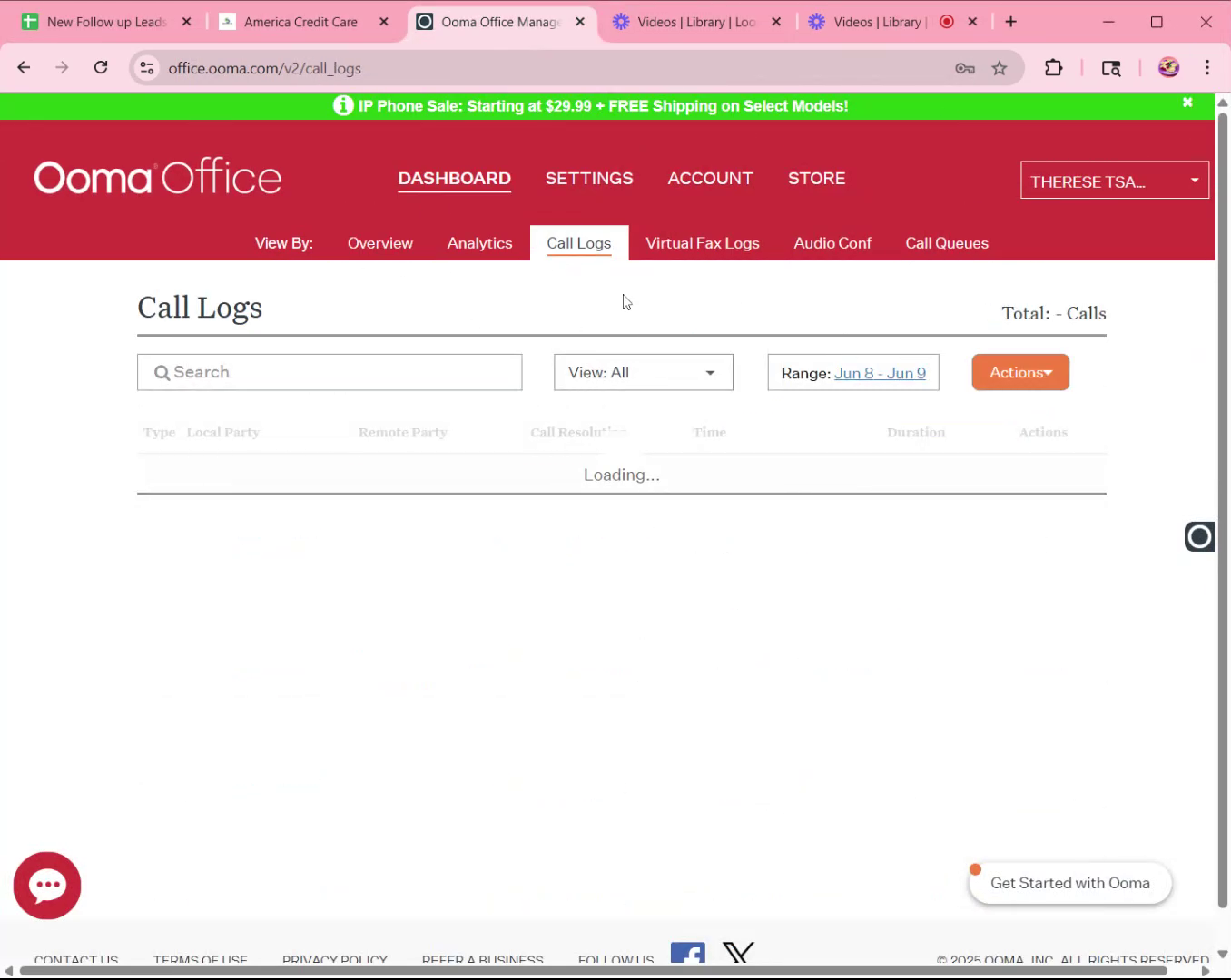Screen dimensions: 1231x980
Task: Open the SETTINGS menu
Action: tap(589, 179)
